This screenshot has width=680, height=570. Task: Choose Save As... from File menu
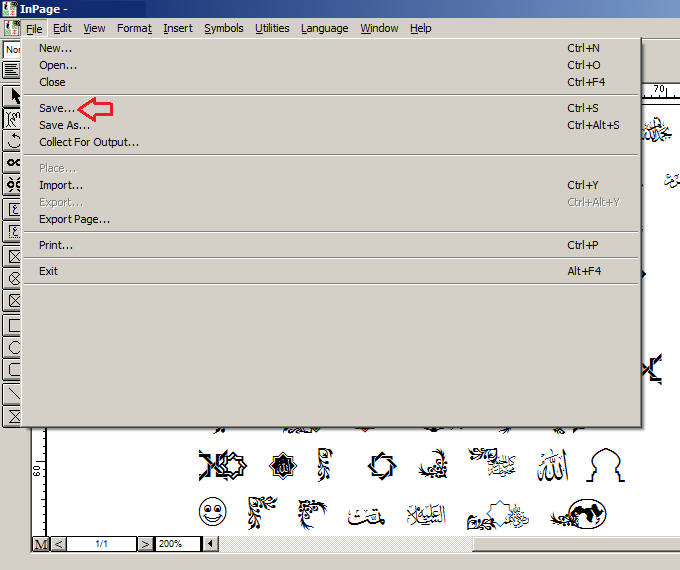(64, 125)
